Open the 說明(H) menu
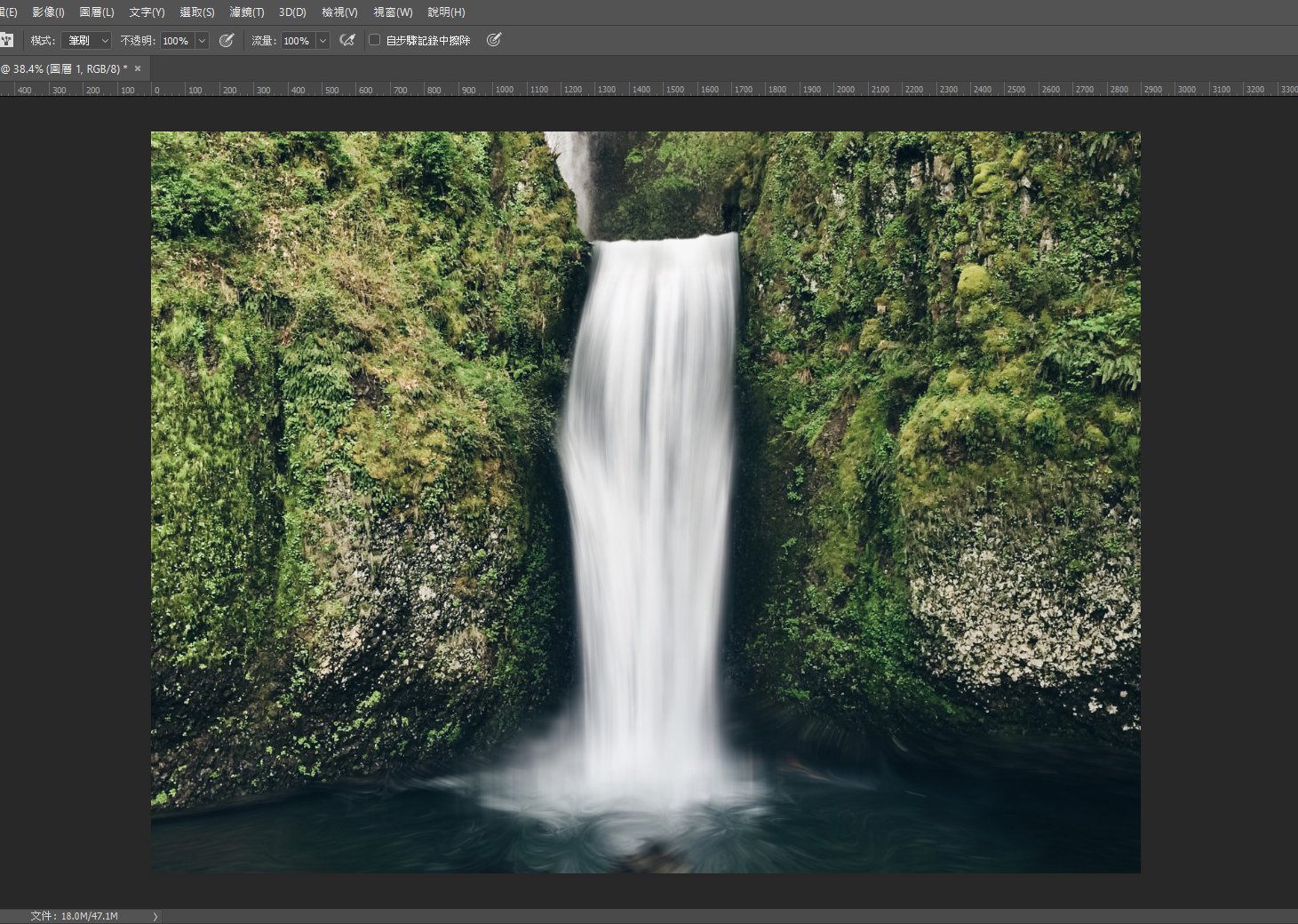 pos(446,12)
